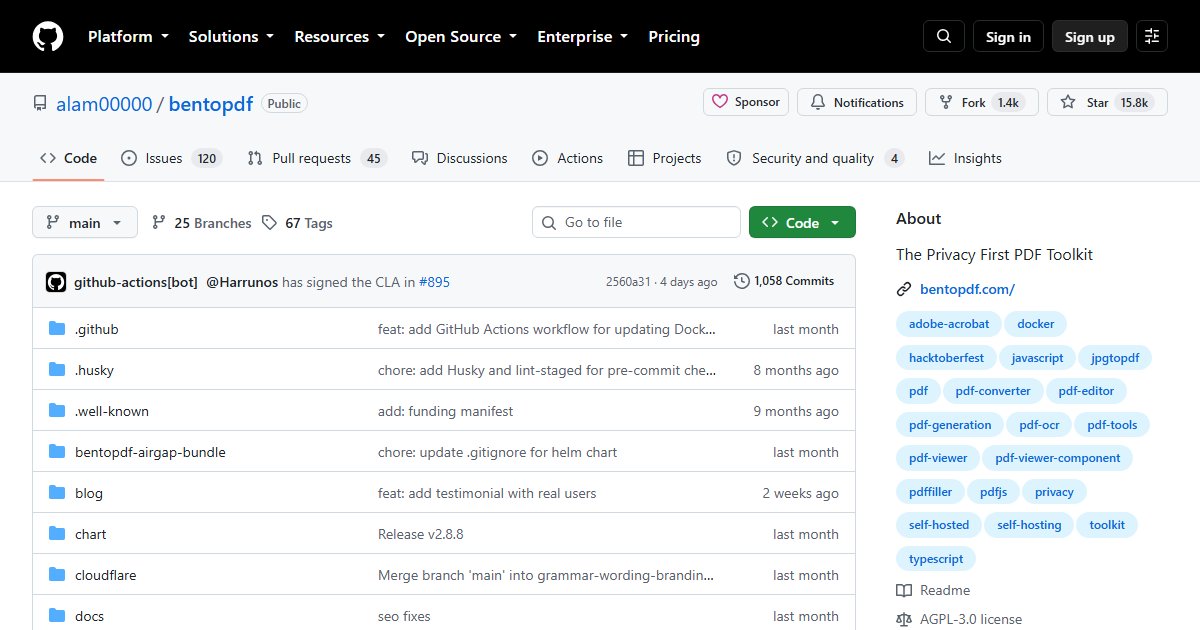1200x630 pixels.
Task: Click the github-actions[bot] avatar
Action: [56, 282]
